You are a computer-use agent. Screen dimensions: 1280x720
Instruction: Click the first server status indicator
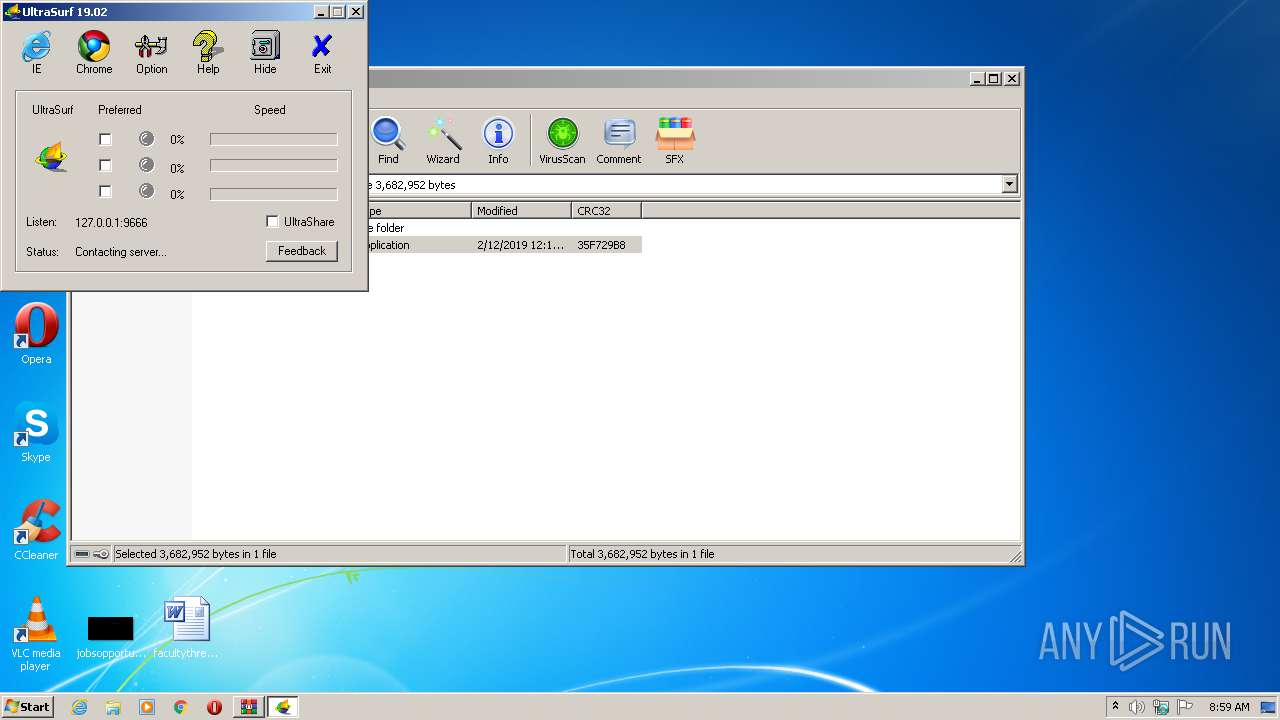(x=146, y=139)
